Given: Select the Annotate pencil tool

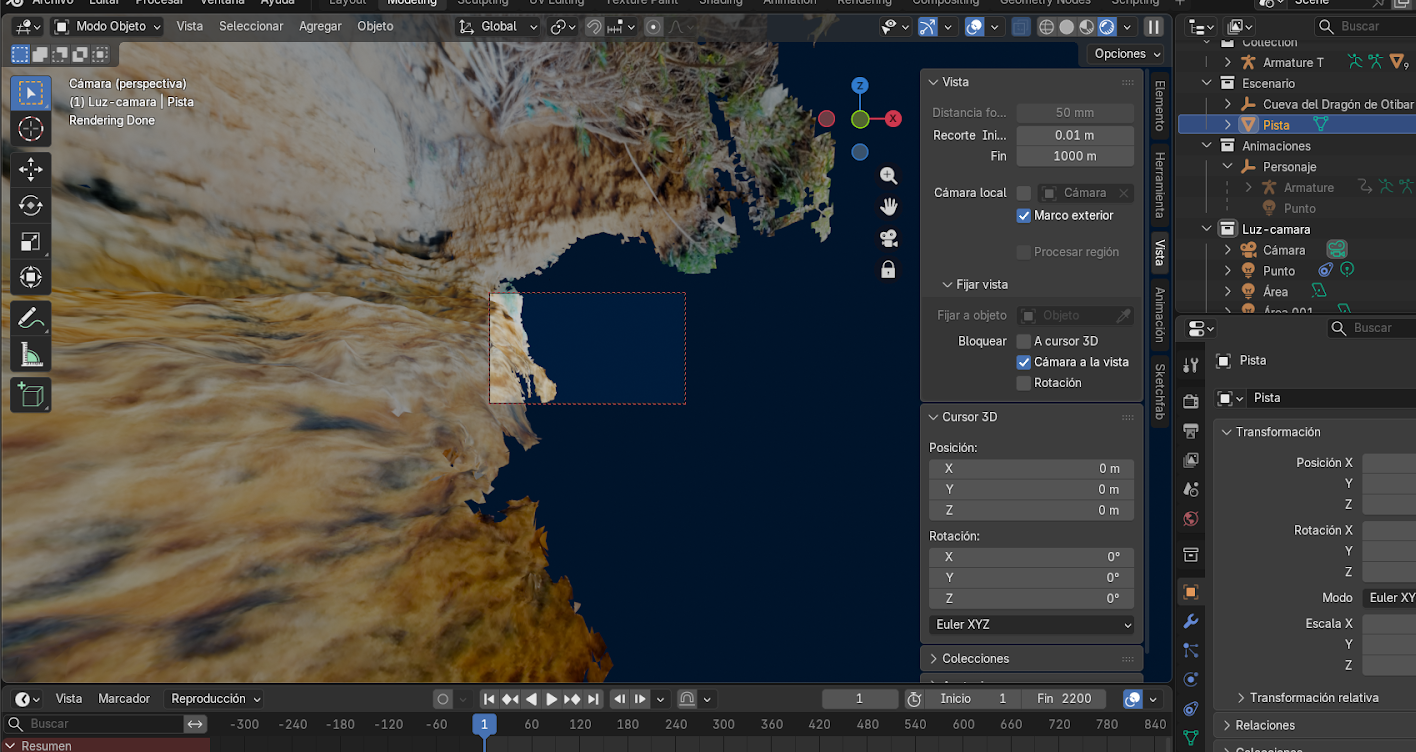Looking at the screenshot, I should (31, 318).
